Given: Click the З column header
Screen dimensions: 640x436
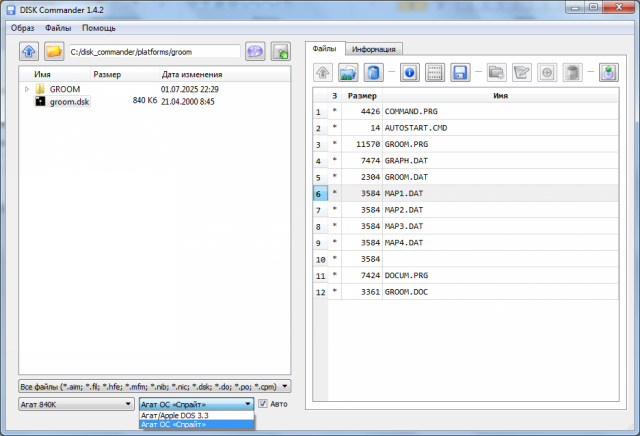Looking at the screenshot, I should point(335,96).
